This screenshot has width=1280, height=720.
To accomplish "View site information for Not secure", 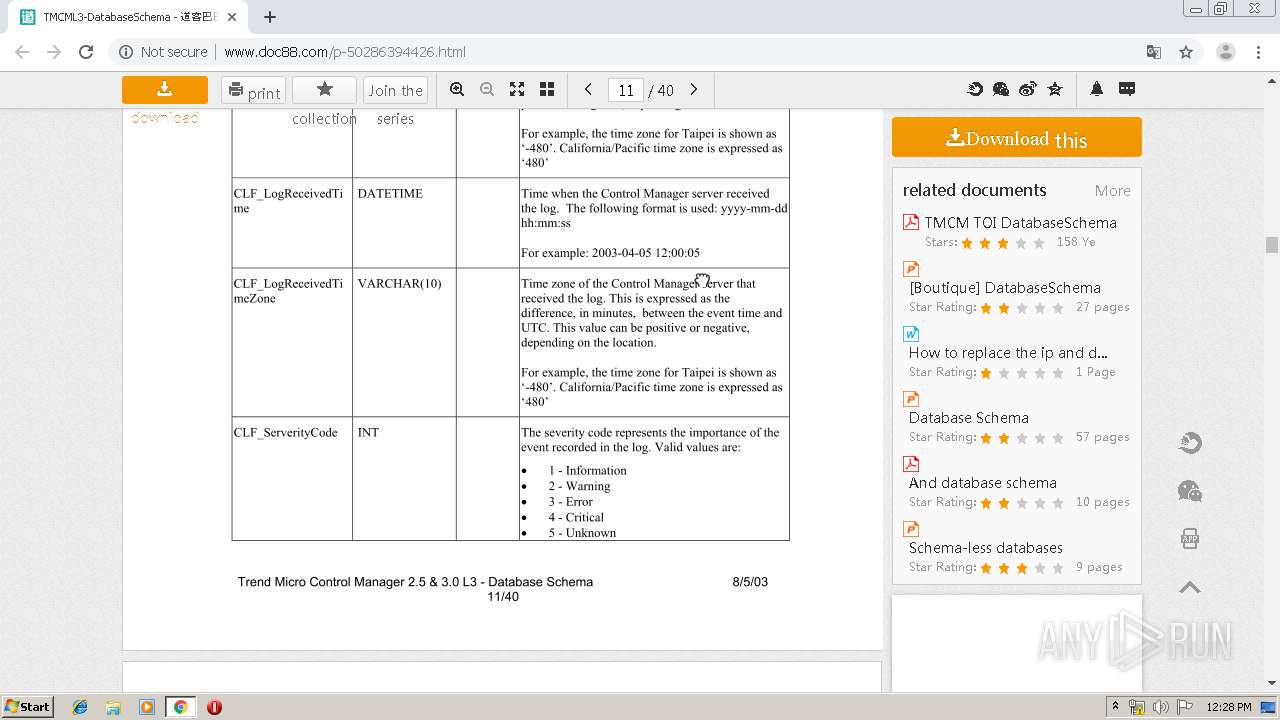I will coord(163,52).
